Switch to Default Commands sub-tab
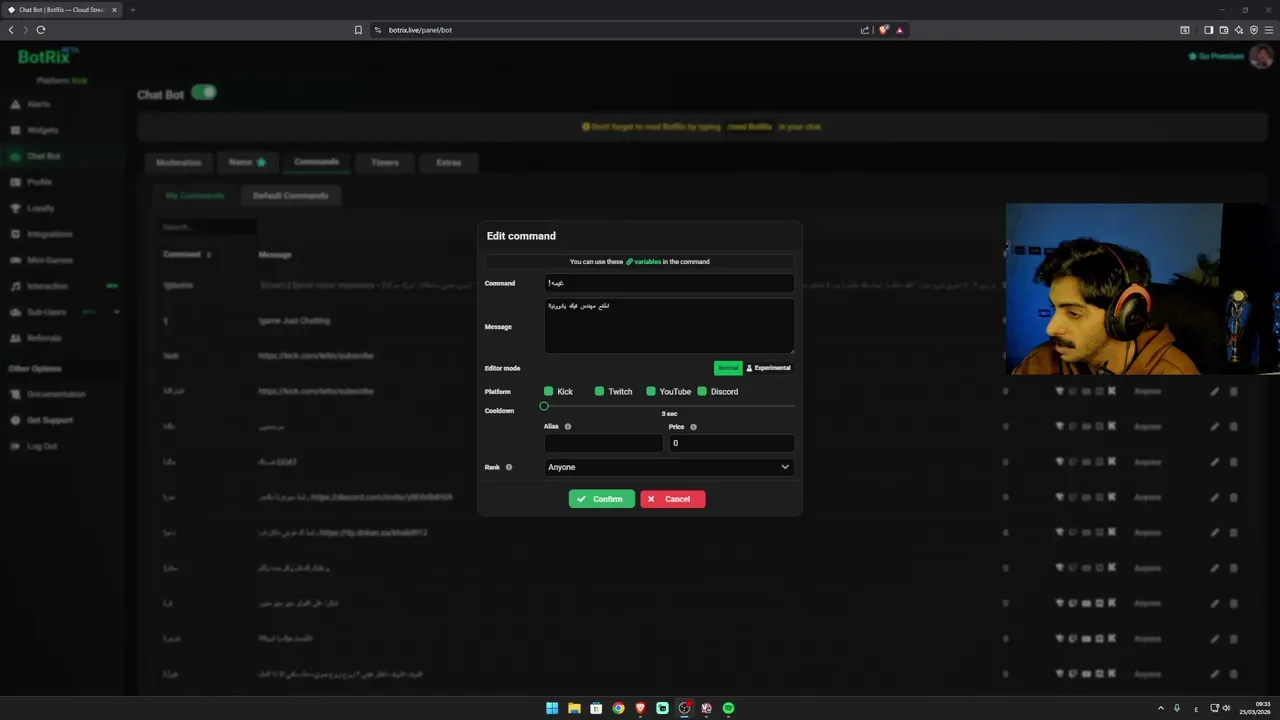The image size is (1280, 720). 290,196
